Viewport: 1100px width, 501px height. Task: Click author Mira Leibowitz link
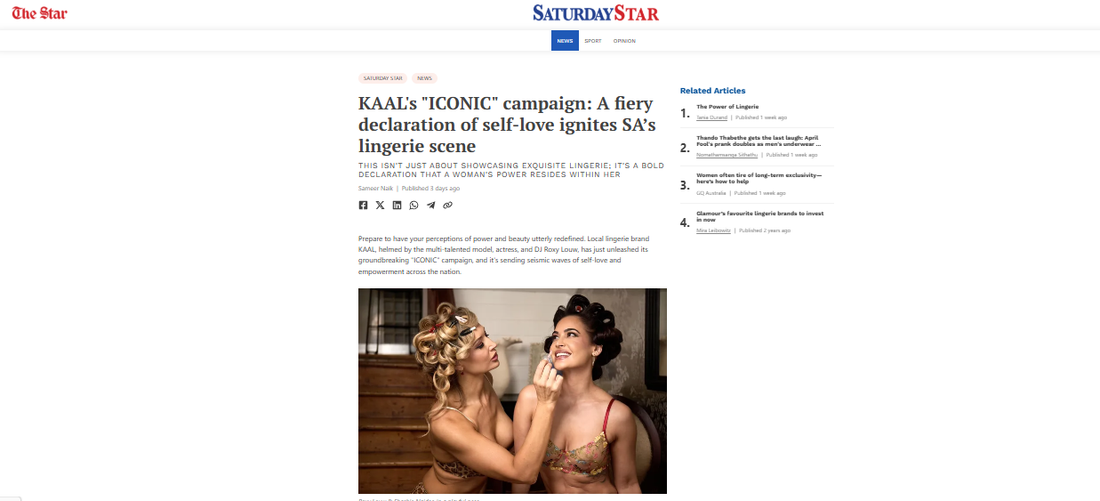pos(713,230)
